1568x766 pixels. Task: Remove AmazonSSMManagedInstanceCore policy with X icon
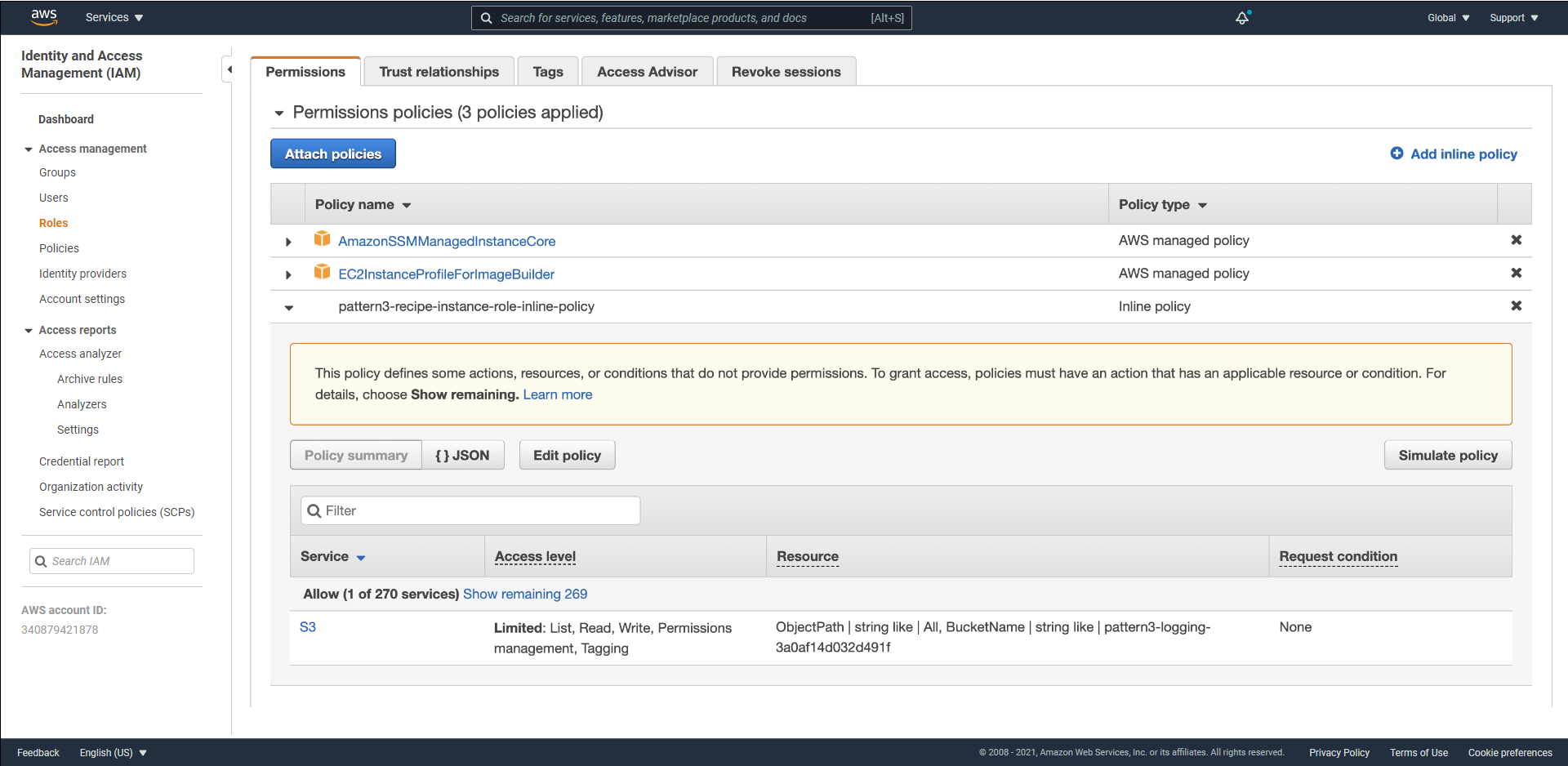coord(1516,240)
